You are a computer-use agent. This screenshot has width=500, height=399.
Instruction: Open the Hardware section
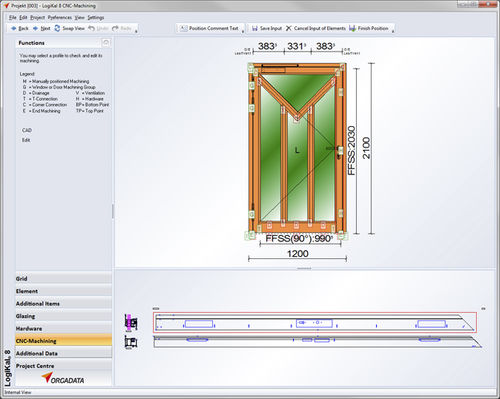coord(63,328)
